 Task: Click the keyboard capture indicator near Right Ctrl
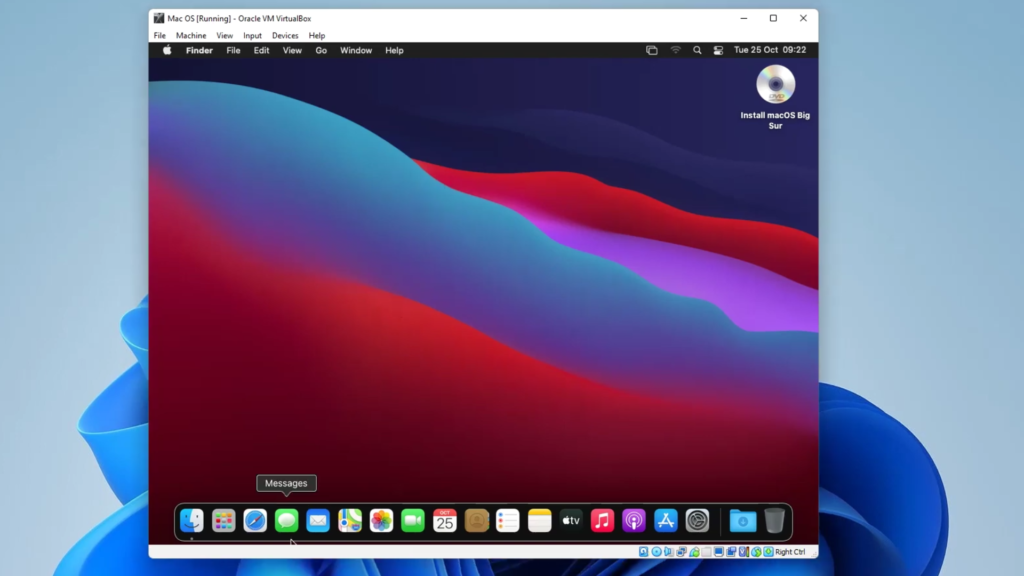[x=769, y=552]
